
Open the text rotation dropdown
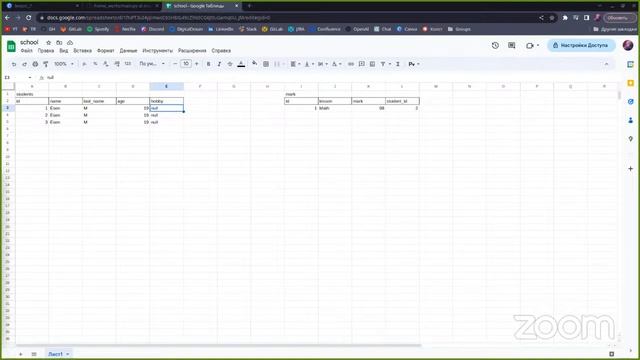pyautogui.click(x=336, y=64)
